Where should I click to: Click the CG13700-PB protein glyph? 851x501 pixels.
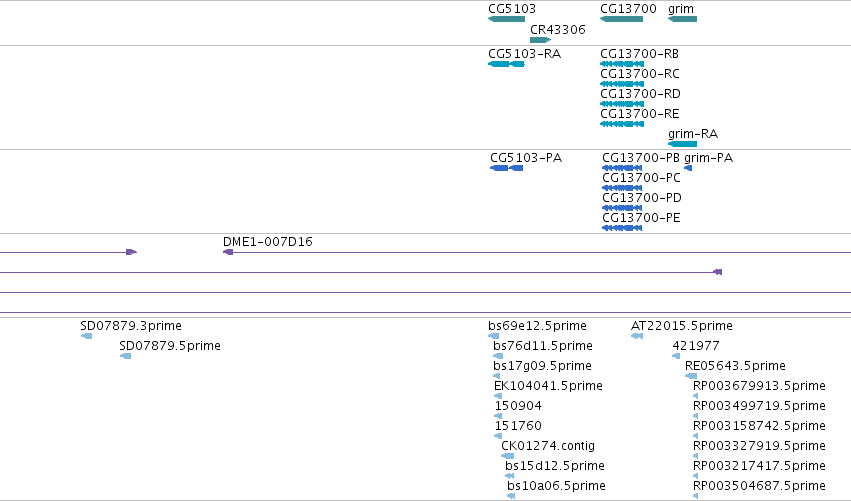(622, 168)
